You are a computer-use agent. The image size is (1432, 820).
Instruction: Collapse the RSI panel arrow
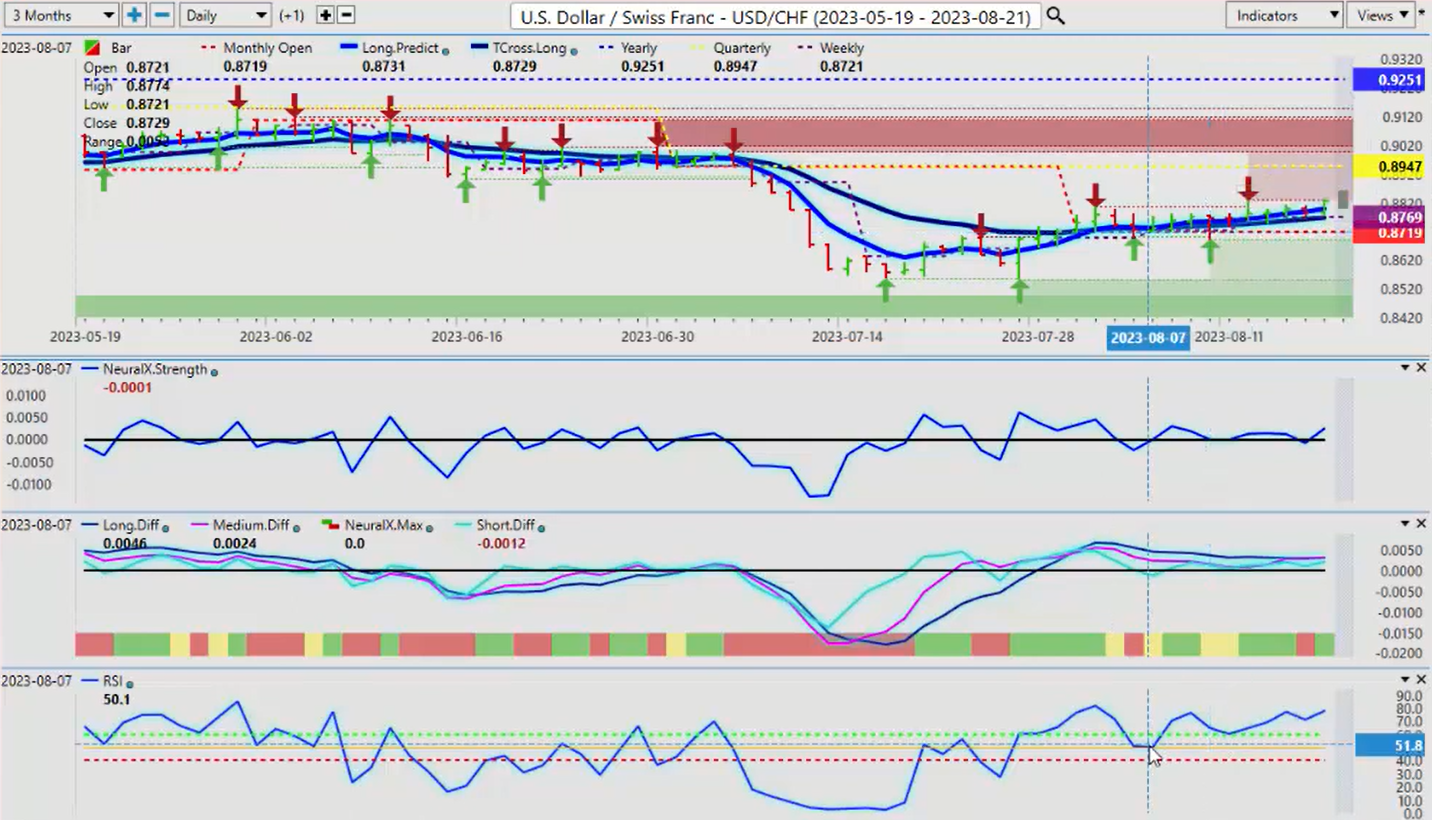pyautogui.click(x=1405, y=679)
